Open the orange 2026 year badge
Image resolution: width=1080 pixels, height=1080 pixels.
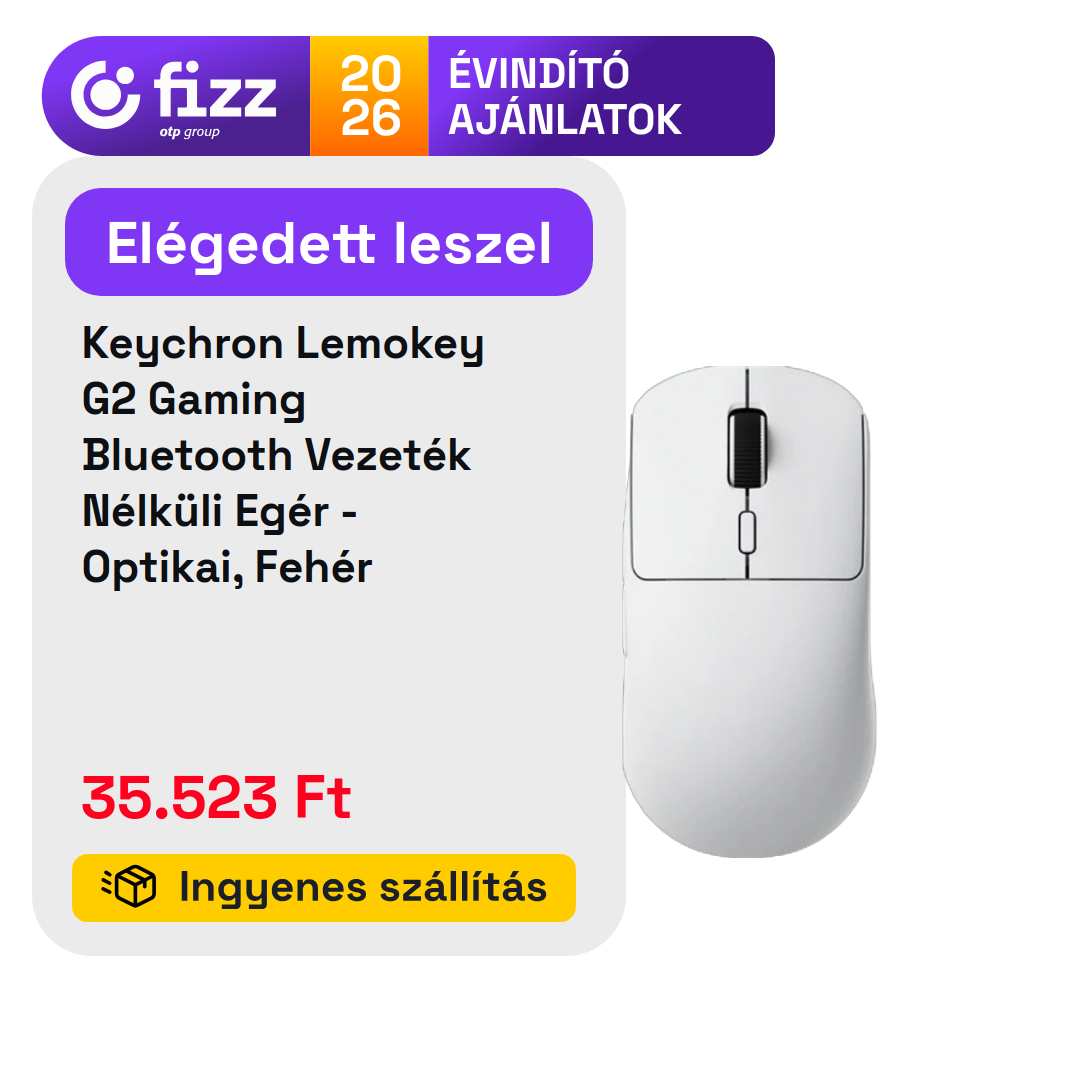pos(370,96)
